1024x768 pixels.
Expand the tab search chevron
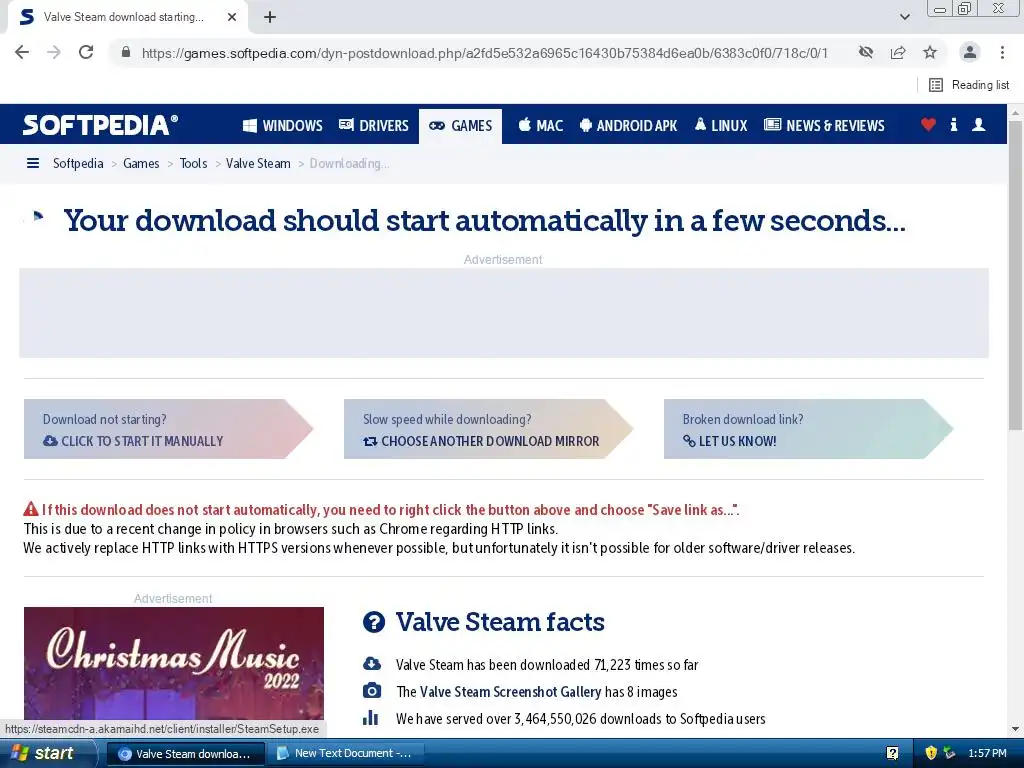(x=904, y=17)
